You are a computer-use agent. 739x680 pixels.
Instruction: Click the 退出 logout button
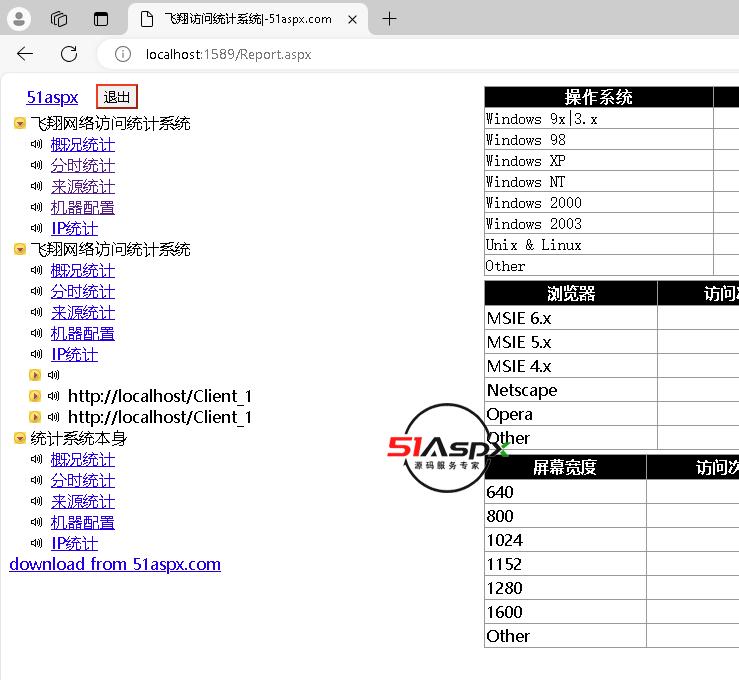click(117, 97)
